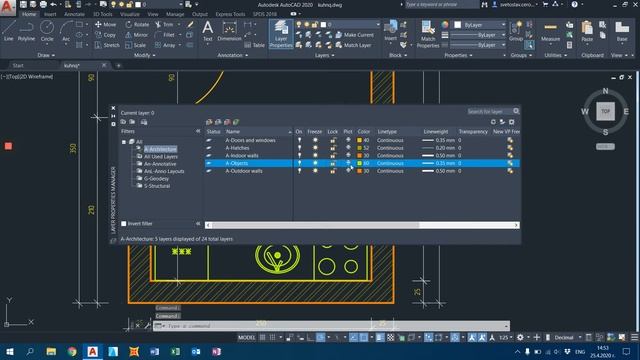Select the S-Structural filter
640x360 pixels.
[157, 186]
